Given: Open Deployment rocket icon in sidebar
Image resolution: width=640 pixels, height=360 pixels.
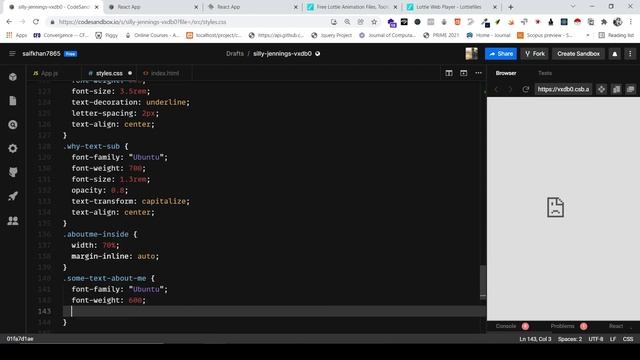Looking at the screenshot, I should pyautogui.click(x=13, y=196).
